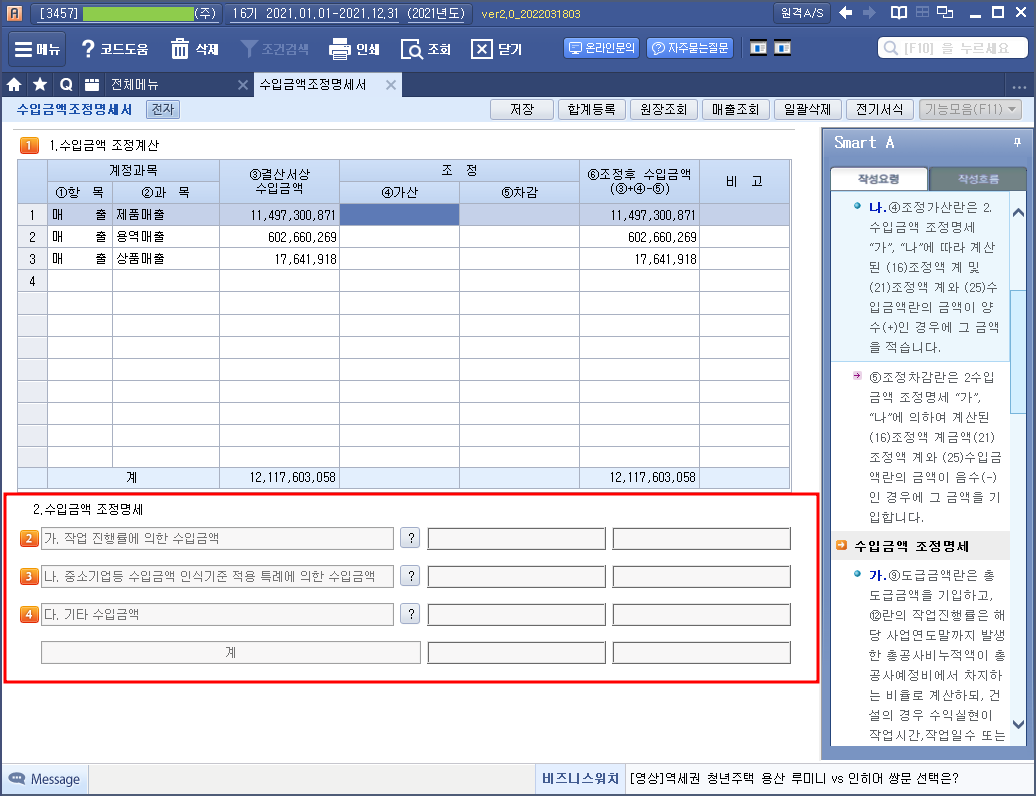This screenshot has height=796, width=1036.
Task: Click the Smart A scroll down arrow
Action: click(1018, 724)
